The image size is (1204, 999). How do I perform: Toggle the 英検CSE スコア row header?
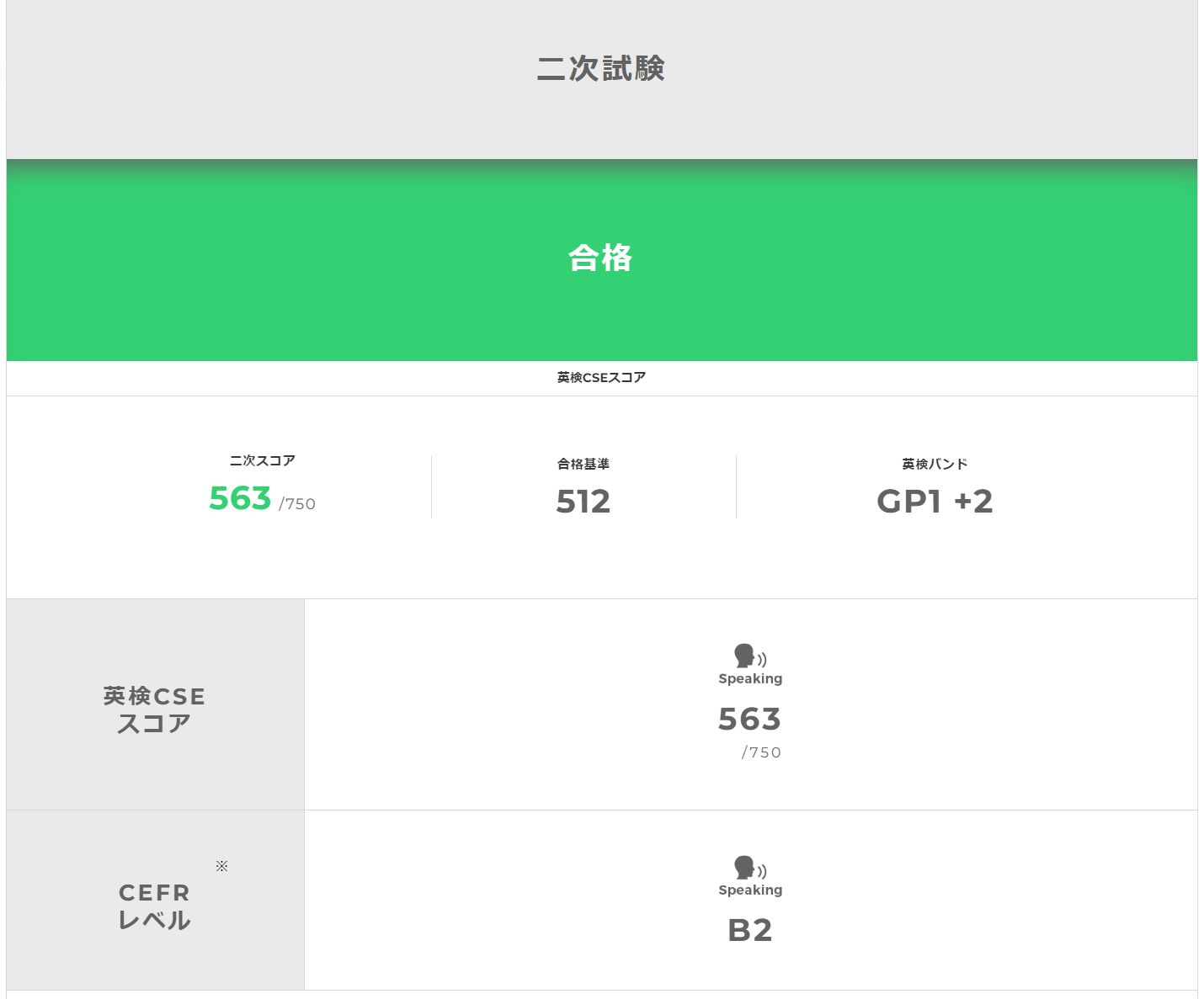click(x=154, y=708)
